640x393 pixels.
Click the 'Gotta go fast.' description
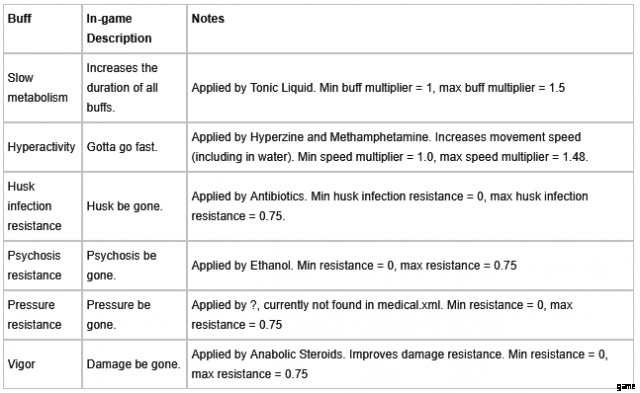pyautogui.click(x=122, y=147)
